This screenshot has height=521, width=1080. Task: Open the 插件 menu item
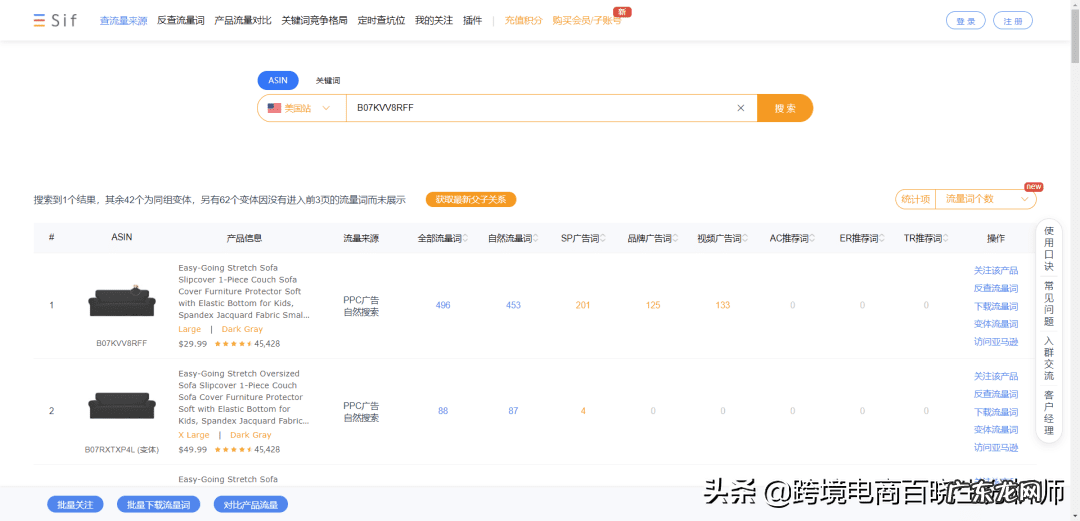pos(472,21)
